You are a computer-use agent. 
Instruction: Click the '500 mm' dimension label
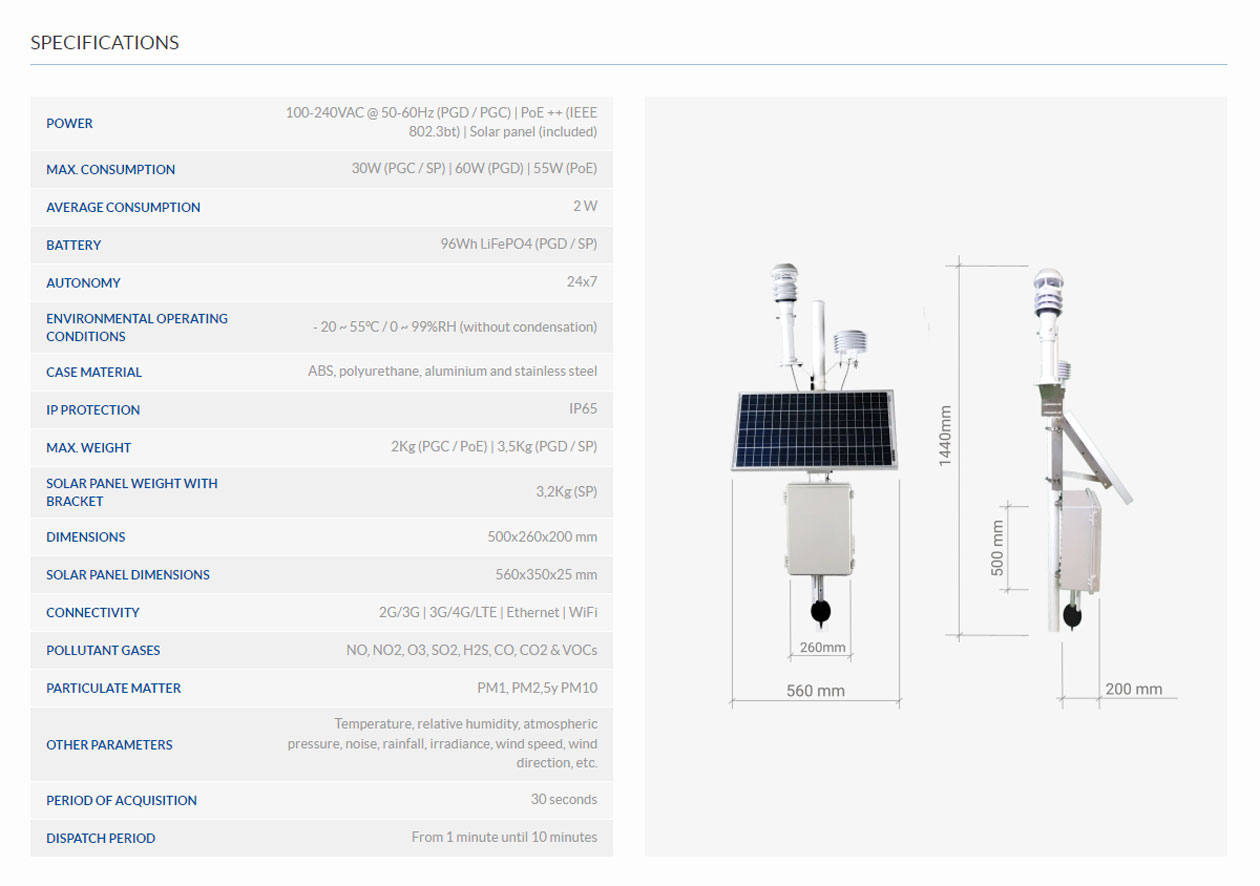point(997,548)
